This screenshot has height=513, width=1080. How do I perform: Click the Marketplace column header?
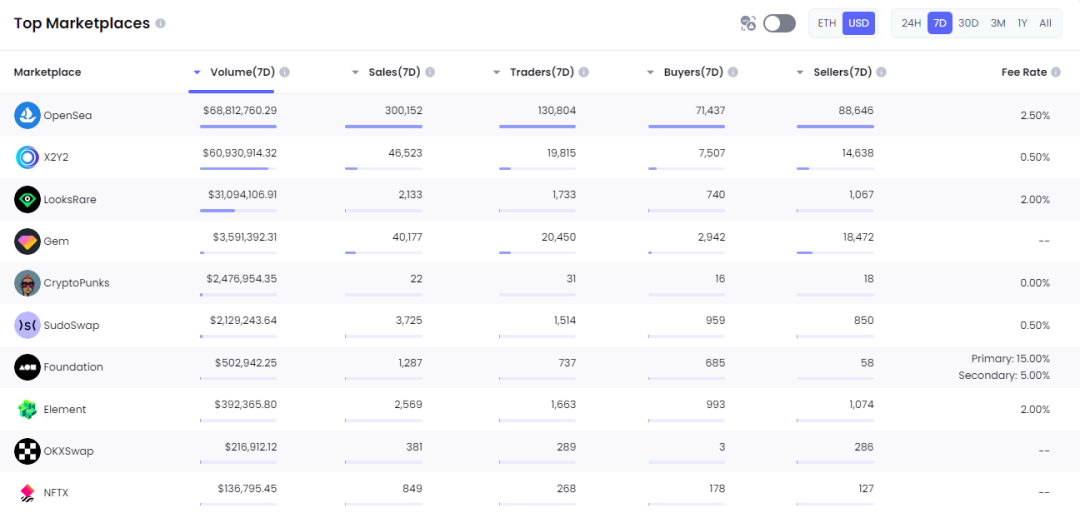(x=48, y=72)
